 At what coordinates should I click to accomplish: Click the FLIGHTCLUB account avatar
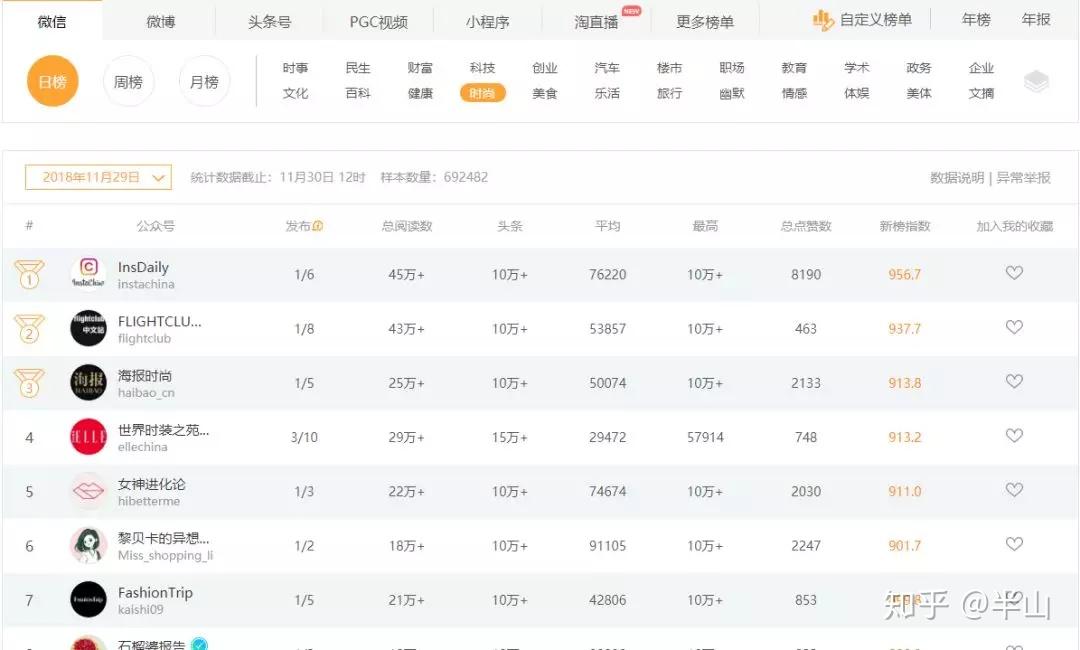pyautogui.click(x=88, y=328)
